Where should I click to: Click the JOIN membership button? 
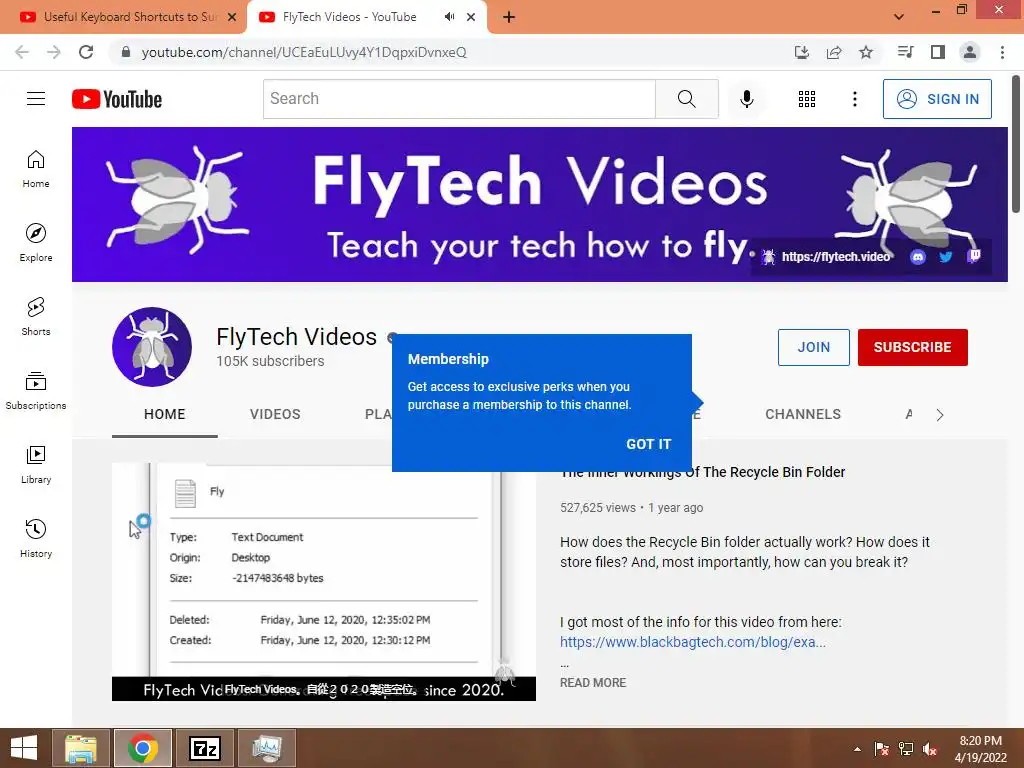point(814,347)
